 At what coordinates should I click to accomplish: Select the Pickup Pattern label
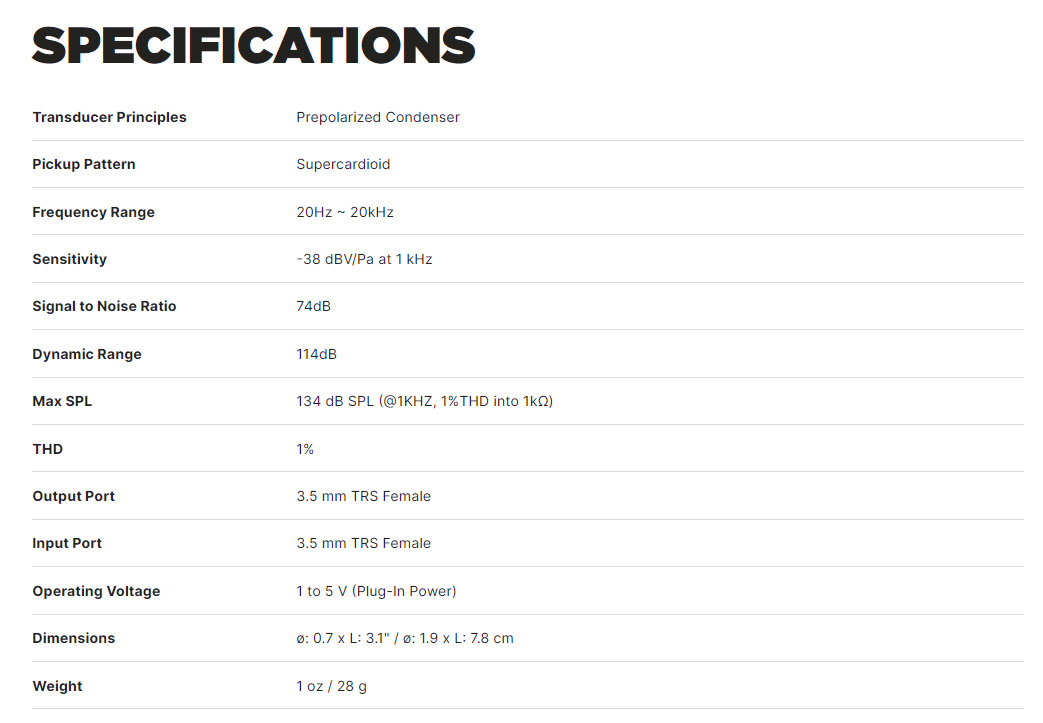pyautogui.click(x=84, y=164)
